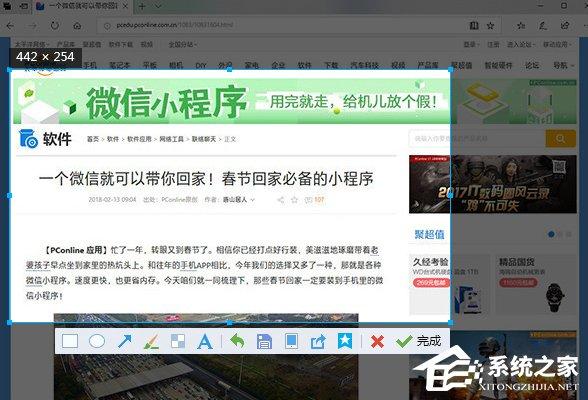
Task: Open the browser home page
Action: 77,25
